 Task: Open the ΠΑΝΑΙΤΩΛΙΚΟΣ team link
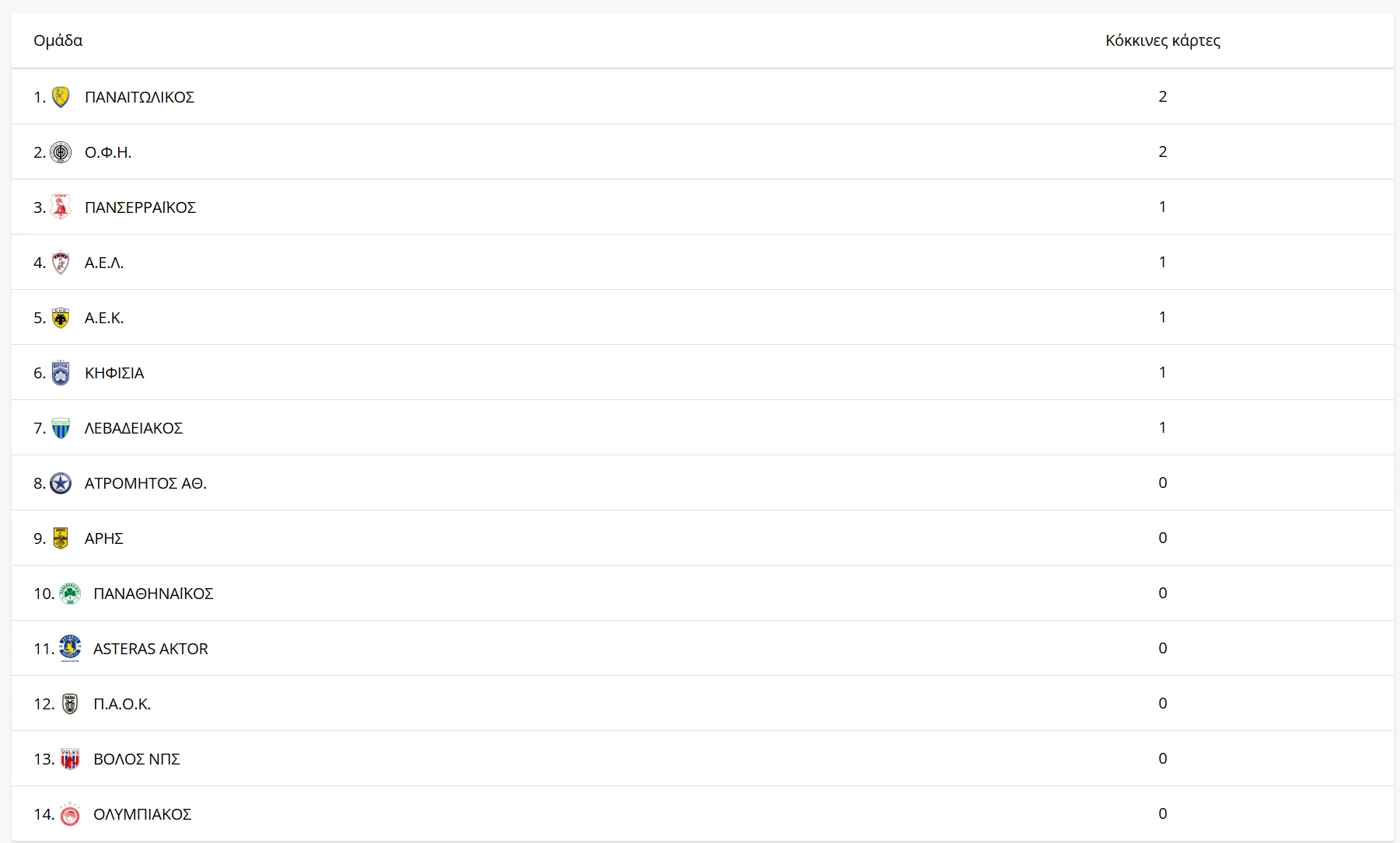click(x=139, y=97)
